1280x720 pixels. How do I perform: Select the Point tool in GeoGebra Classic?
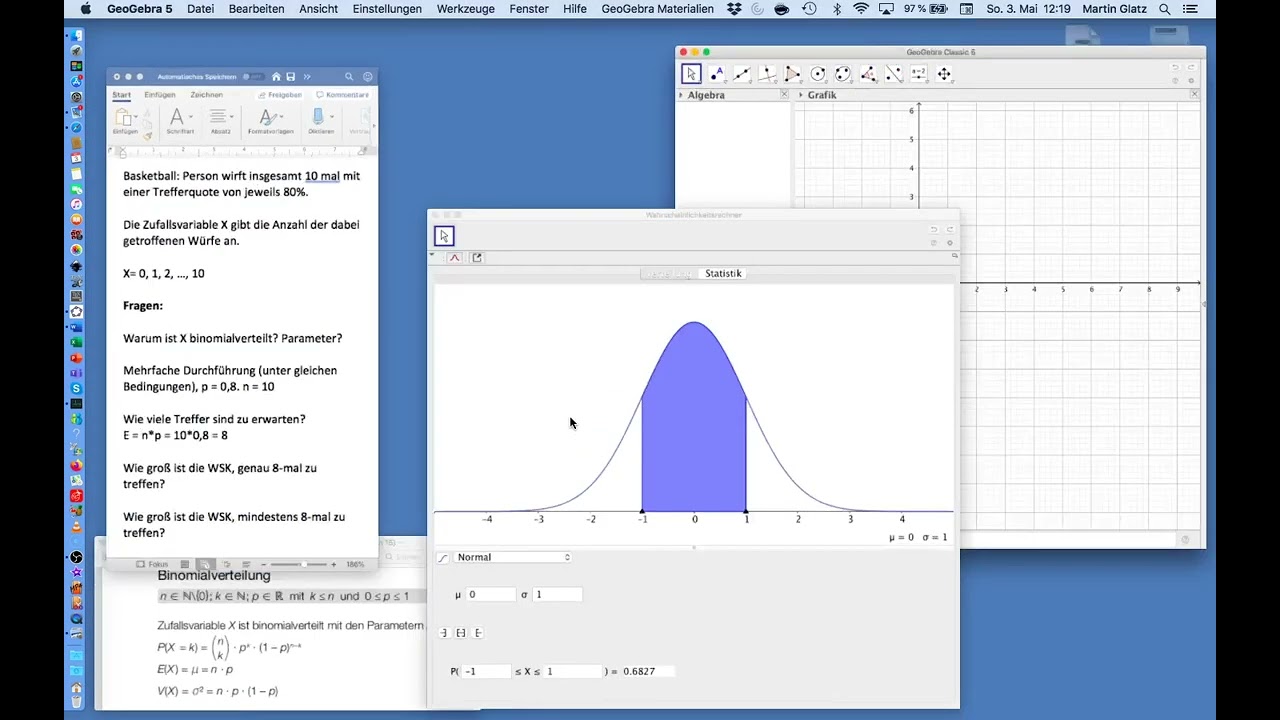pyautogui.click(x=717, y=74)
